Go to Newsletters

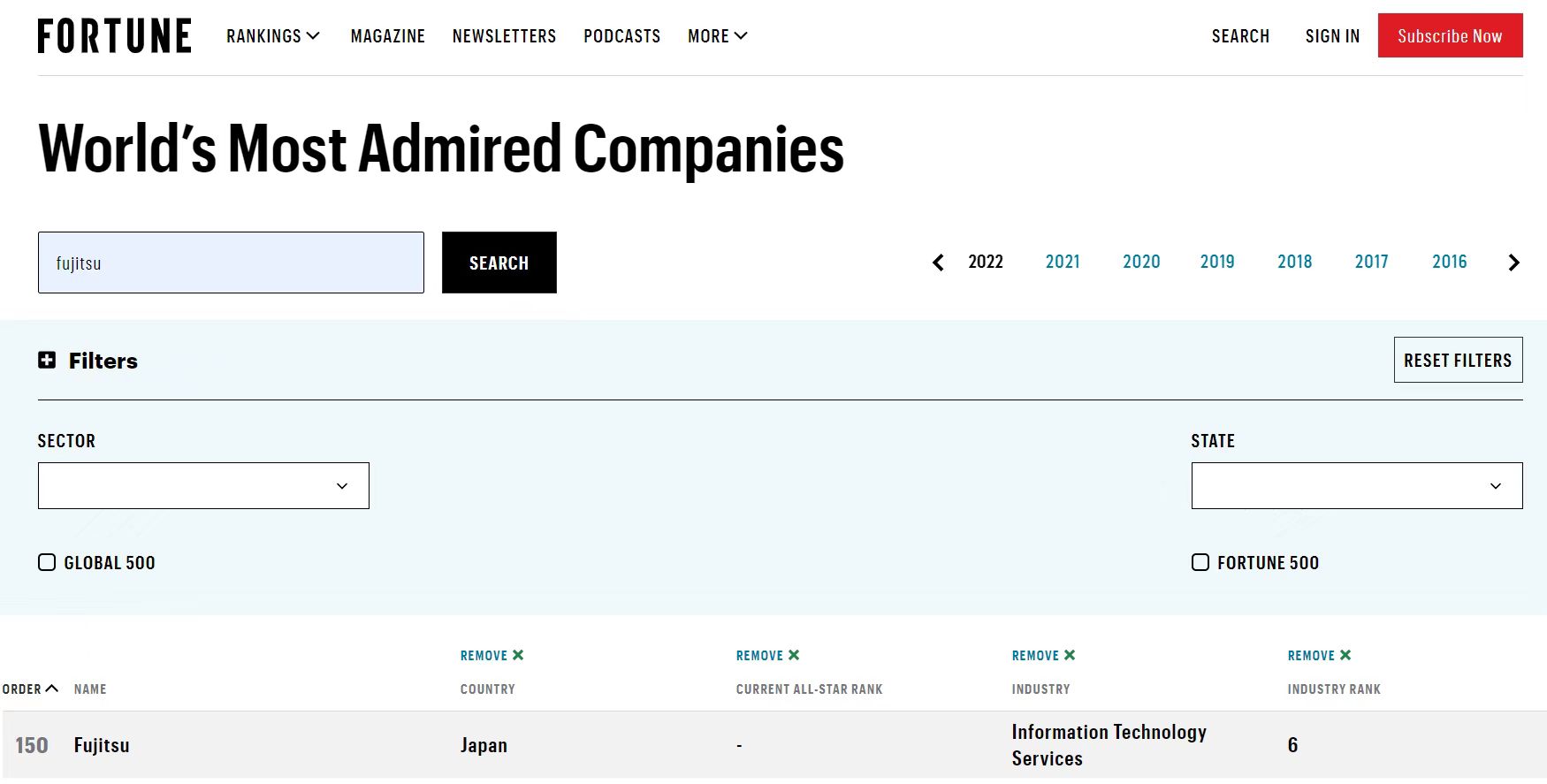(504, 36)
